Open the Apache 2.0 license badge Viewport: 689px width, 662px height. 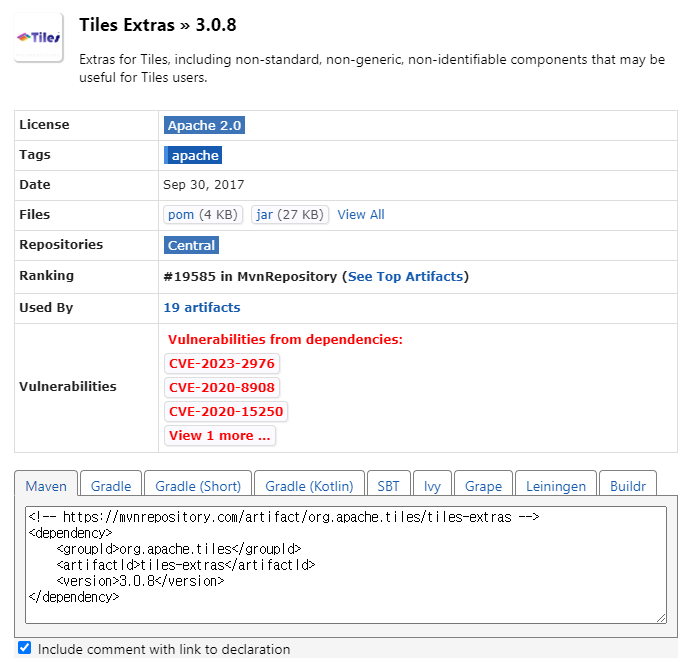pyautogui.click(x=204, y=125)
